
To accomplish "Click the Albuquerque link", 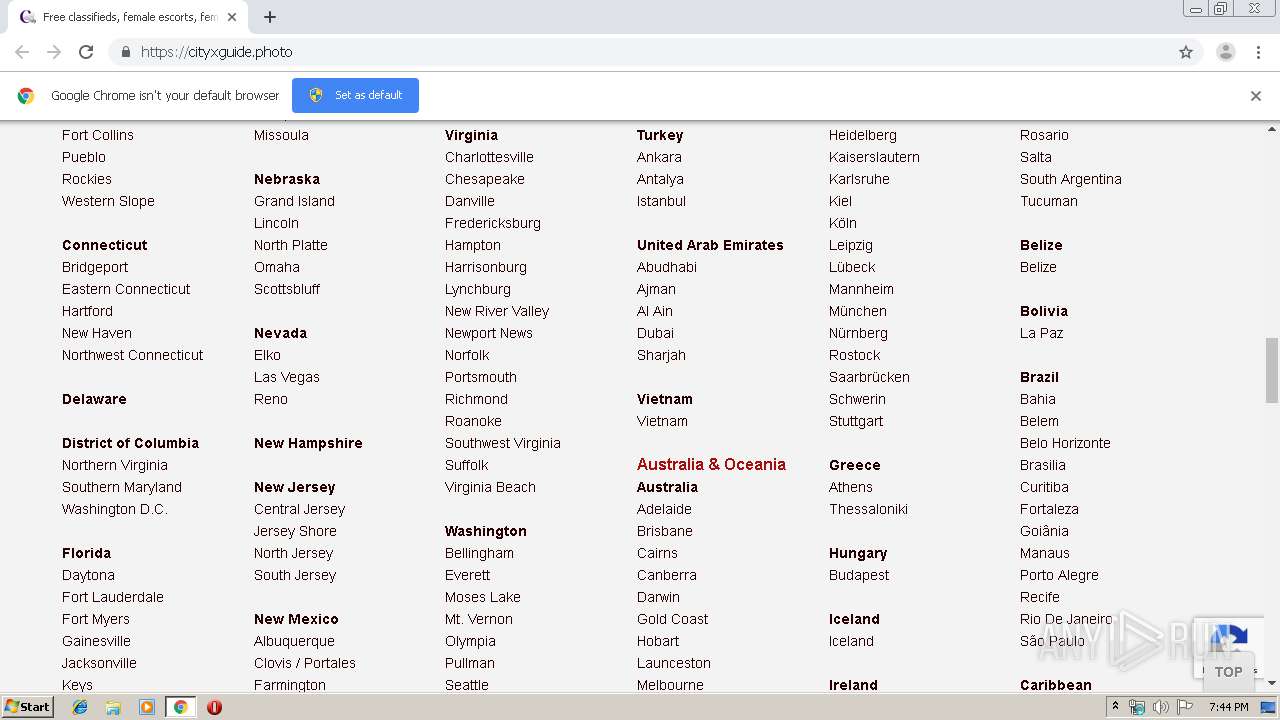I will (x=294, y=641).
